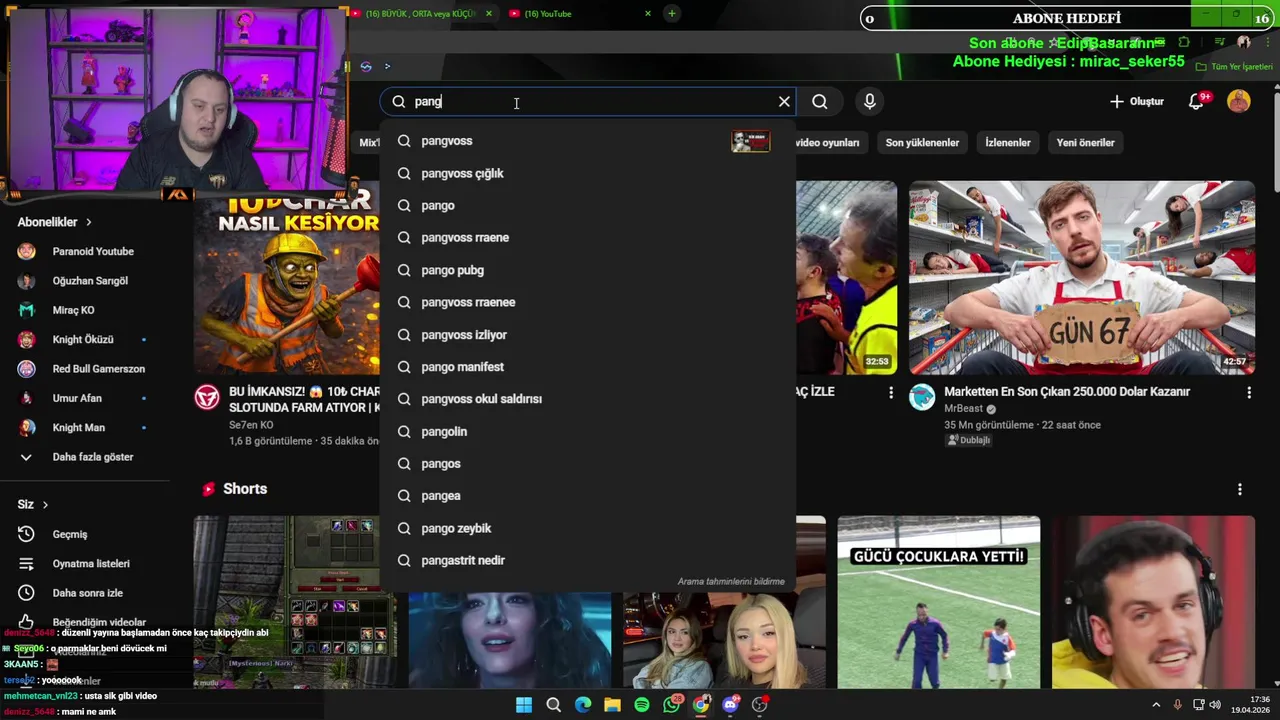
Task: Click the MrBeast channel name
Action: 964,408
